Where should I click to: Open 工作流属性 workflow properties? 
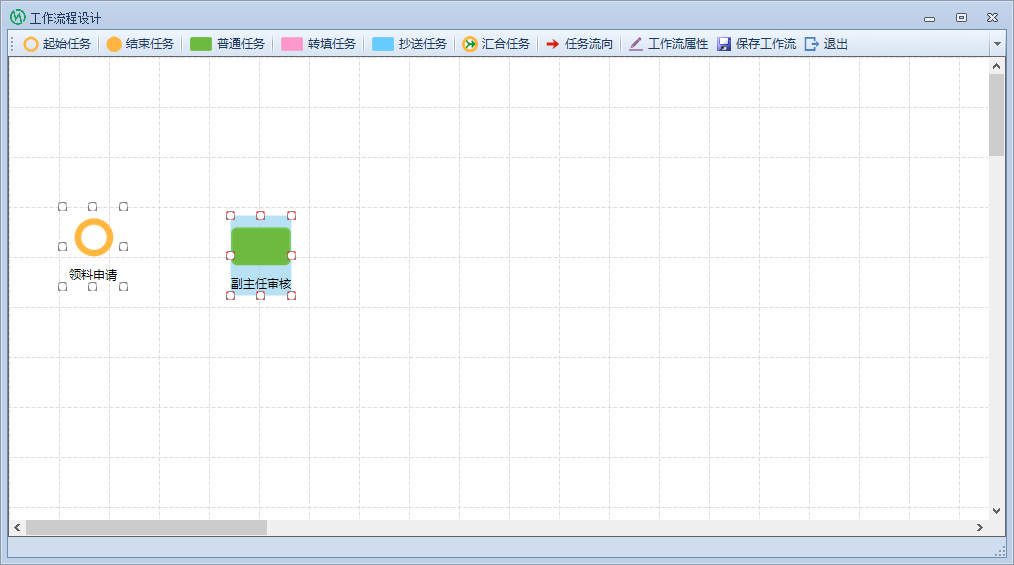tap(668, 44)
